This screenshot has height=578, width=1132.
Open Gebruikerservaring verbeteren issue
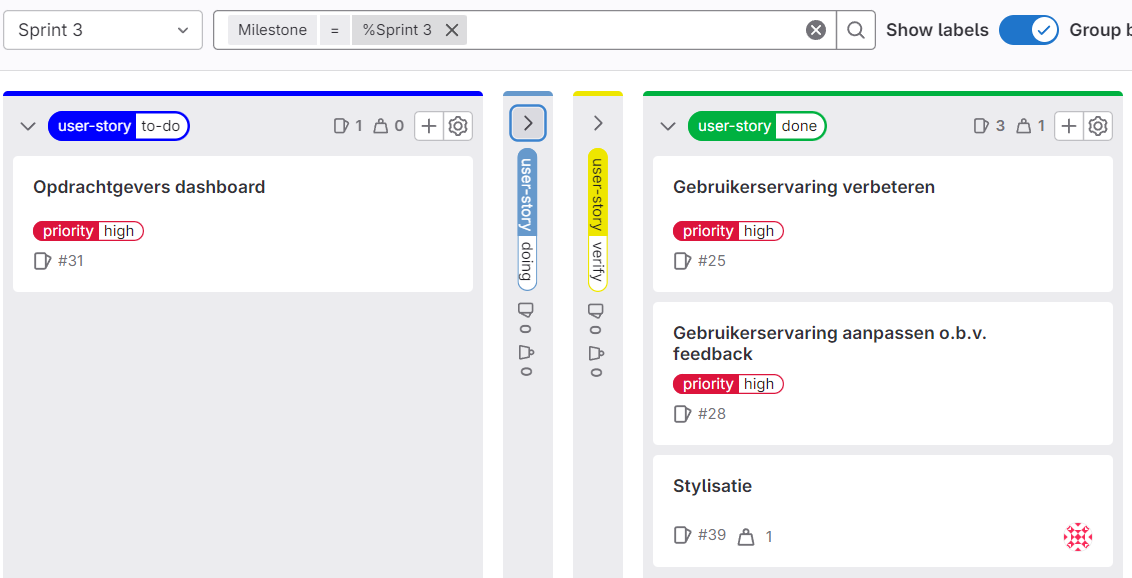click(x=804, y=187)
